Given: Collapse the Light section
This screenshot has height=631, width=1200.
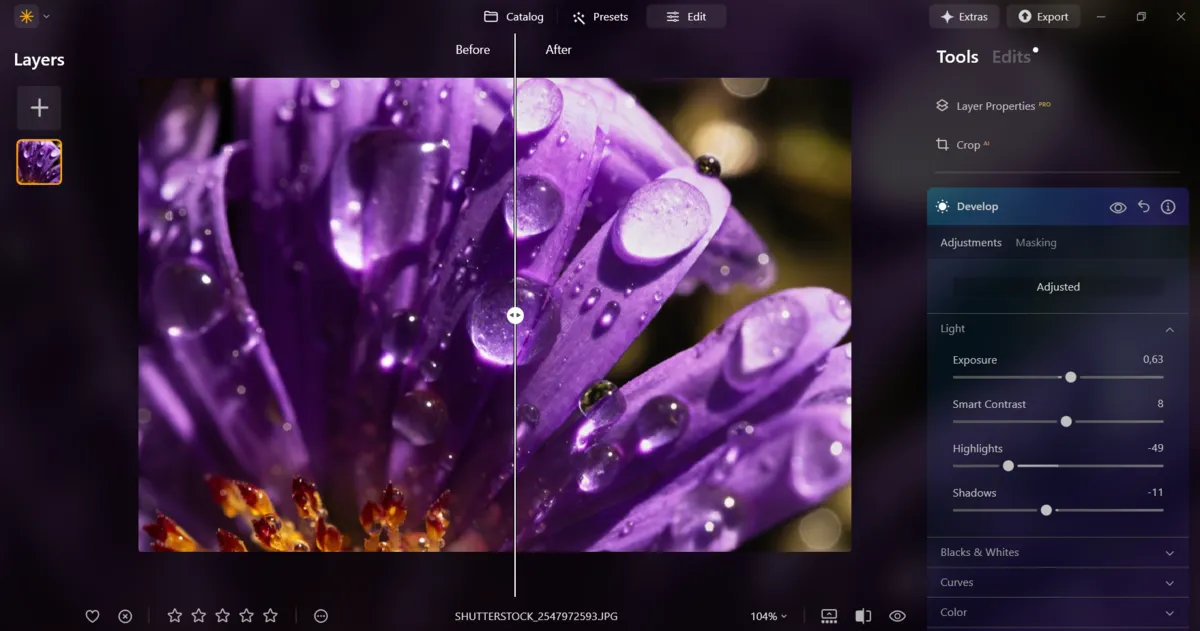Looking at the screenshot, I should coord(1170,328).
